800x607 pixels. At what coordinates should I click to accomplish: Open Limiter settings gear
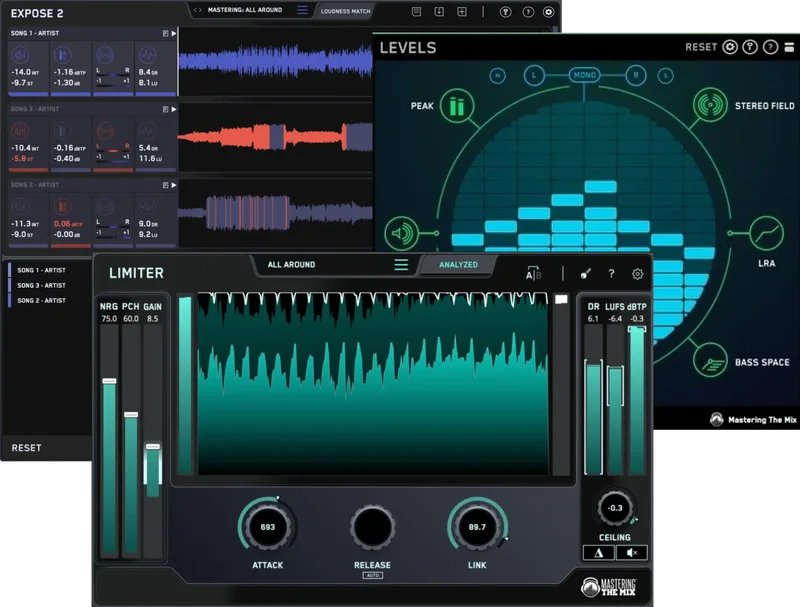(638, 274)
